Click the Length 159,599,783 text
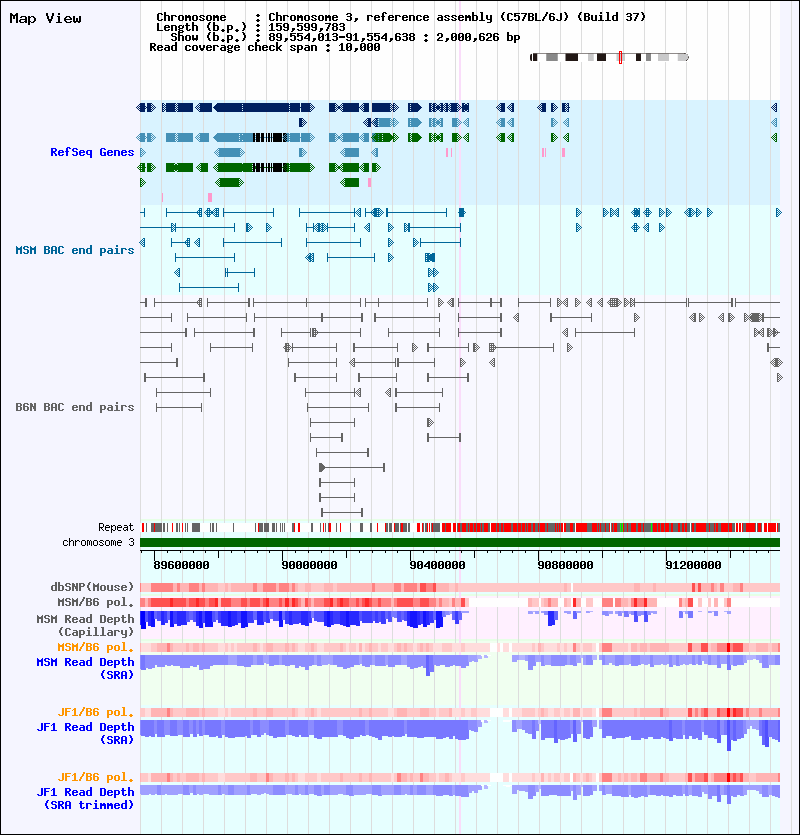The image size is (800, 835). 250,27
